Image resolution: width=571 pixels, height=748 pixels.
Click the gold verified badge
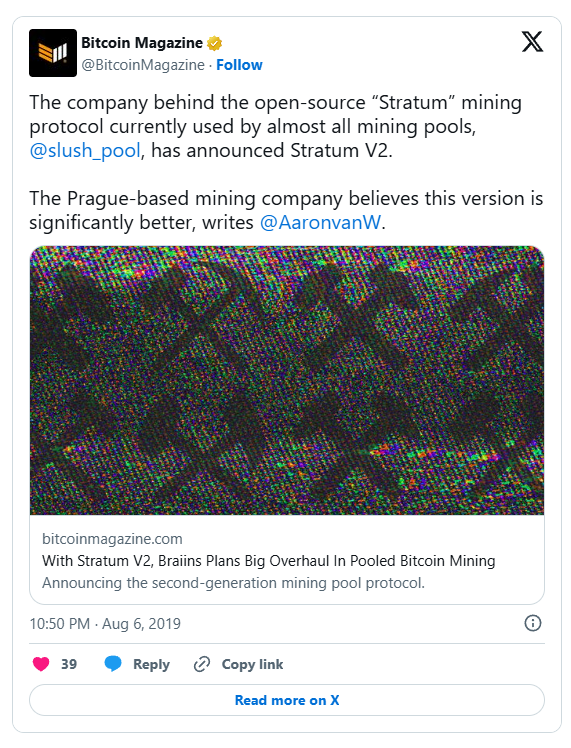214,43
